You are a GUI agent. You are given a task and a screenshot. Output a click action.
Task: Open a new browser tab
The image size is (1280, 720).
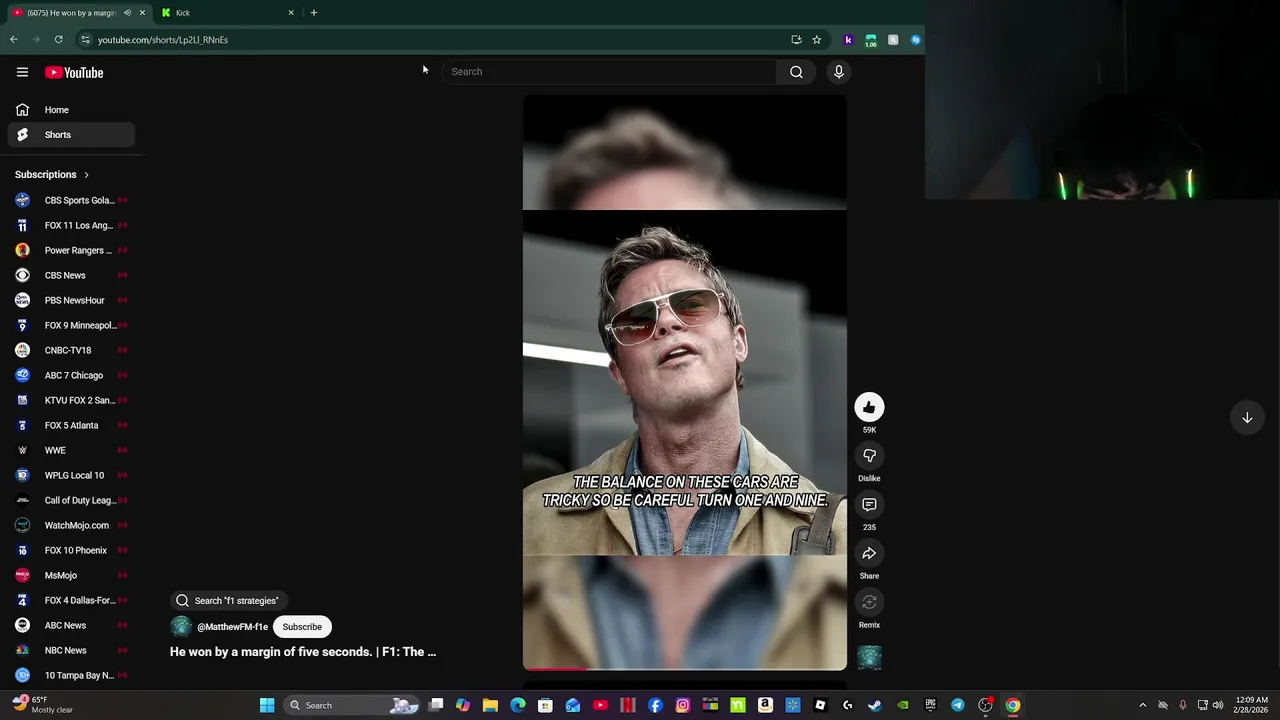314,13
